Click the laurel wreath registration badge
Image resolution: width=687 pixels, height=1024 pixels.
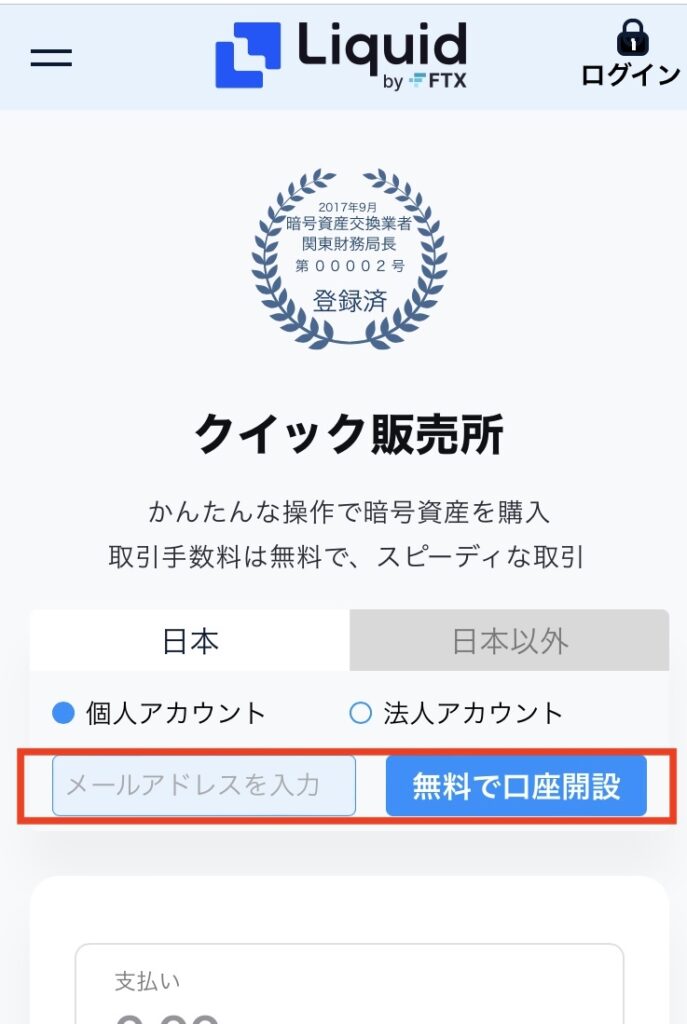coord(349,259)
